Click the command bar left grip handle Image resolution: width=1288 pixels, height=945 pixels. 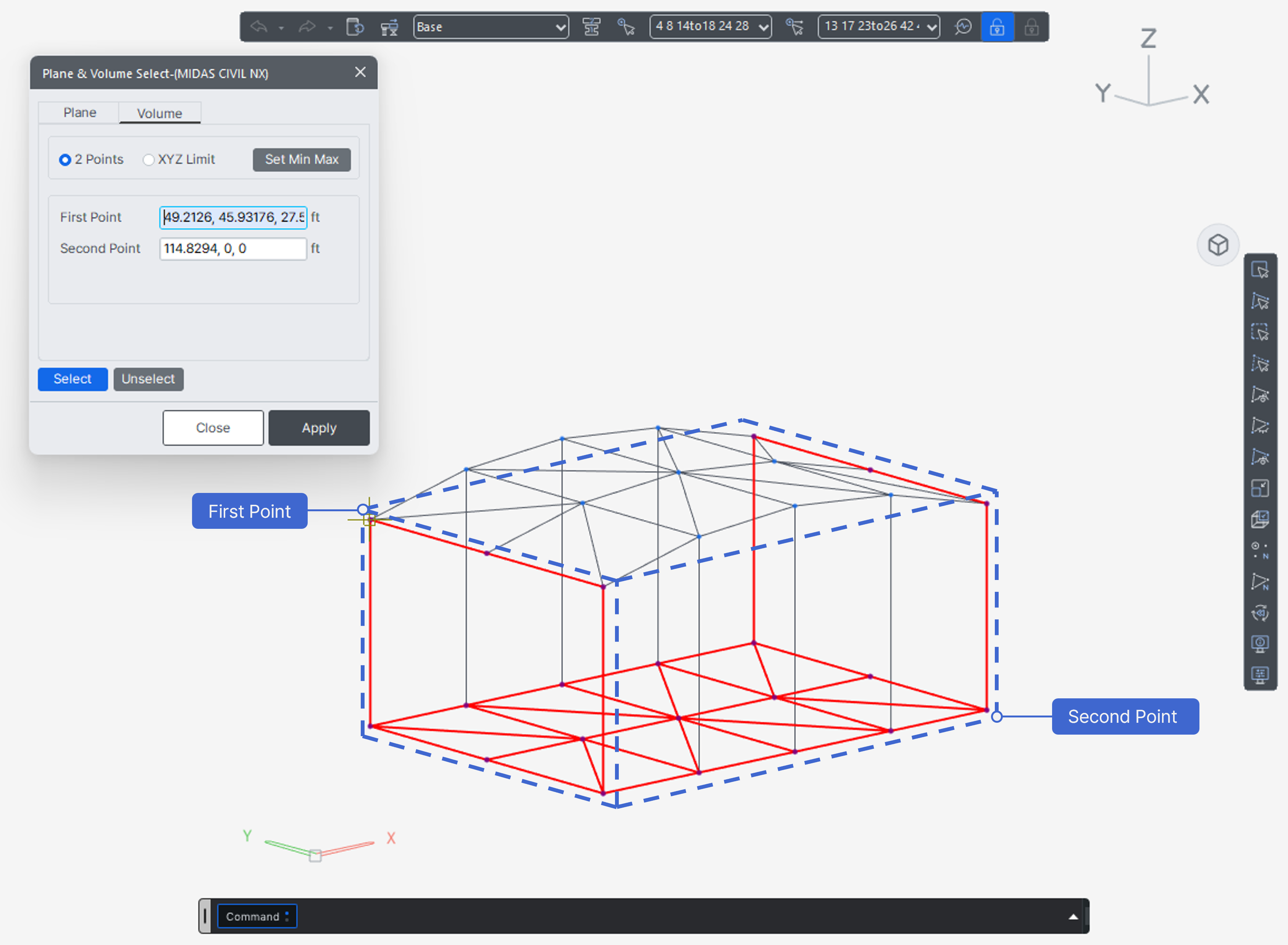coord(205,916)
